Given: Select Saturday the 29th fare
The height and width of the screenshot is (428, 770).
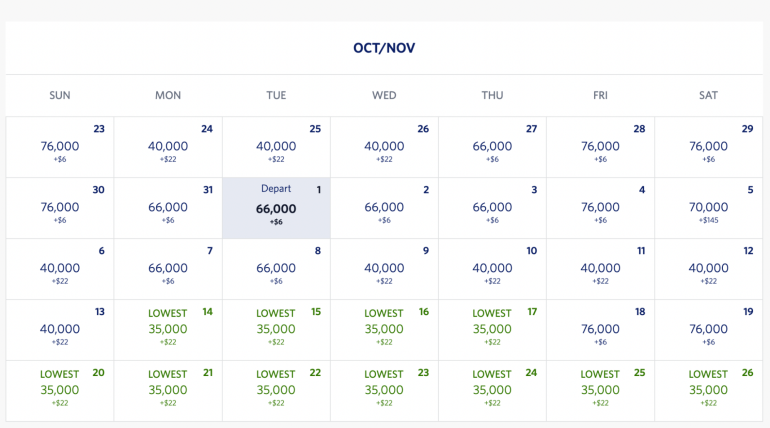Looking at the screenshot, I should (708, 147).
